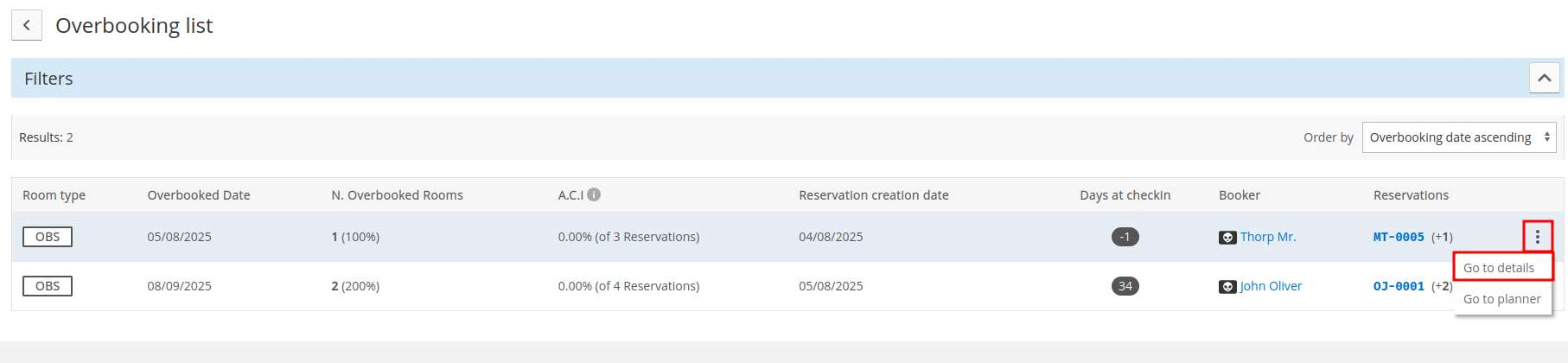Image resolution: width=1568 pixels, height=363 pixels.
Task: Open the Order by dropdown
Action: tap(1459, 137)
